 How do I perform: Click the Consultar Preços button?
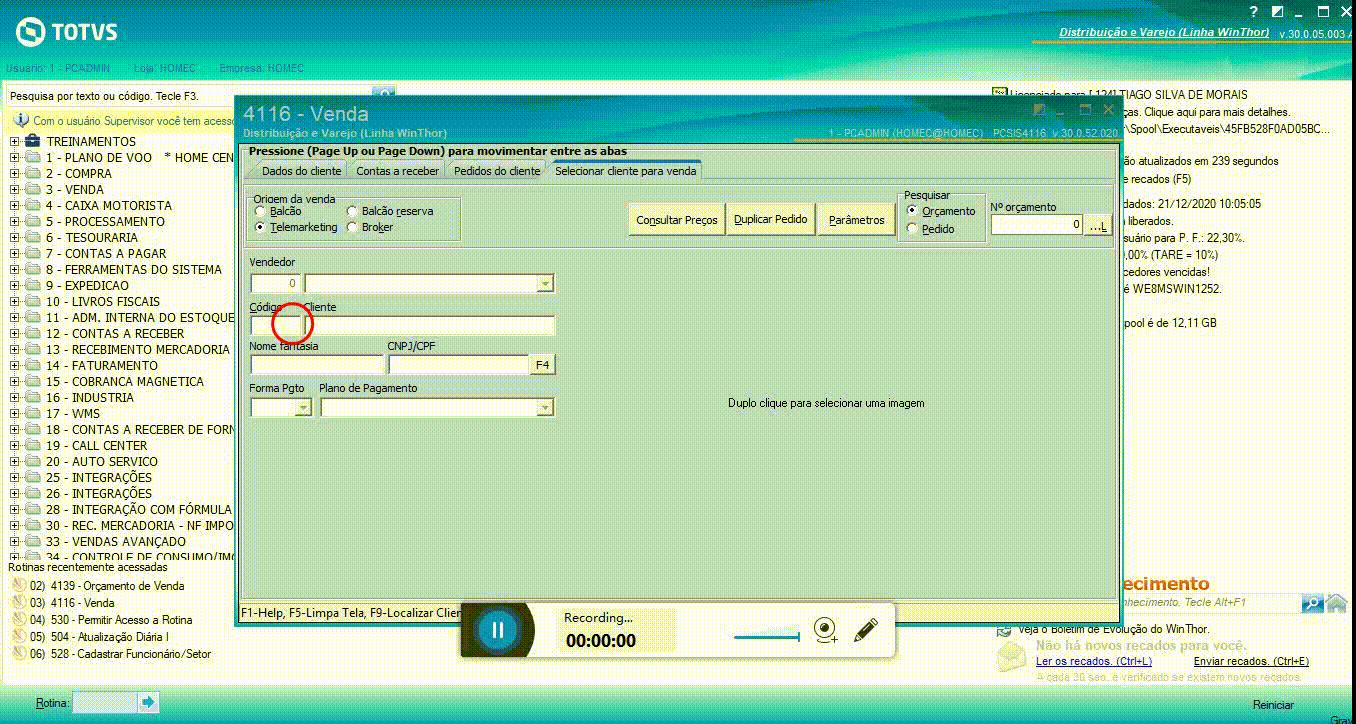pos(677,219)
